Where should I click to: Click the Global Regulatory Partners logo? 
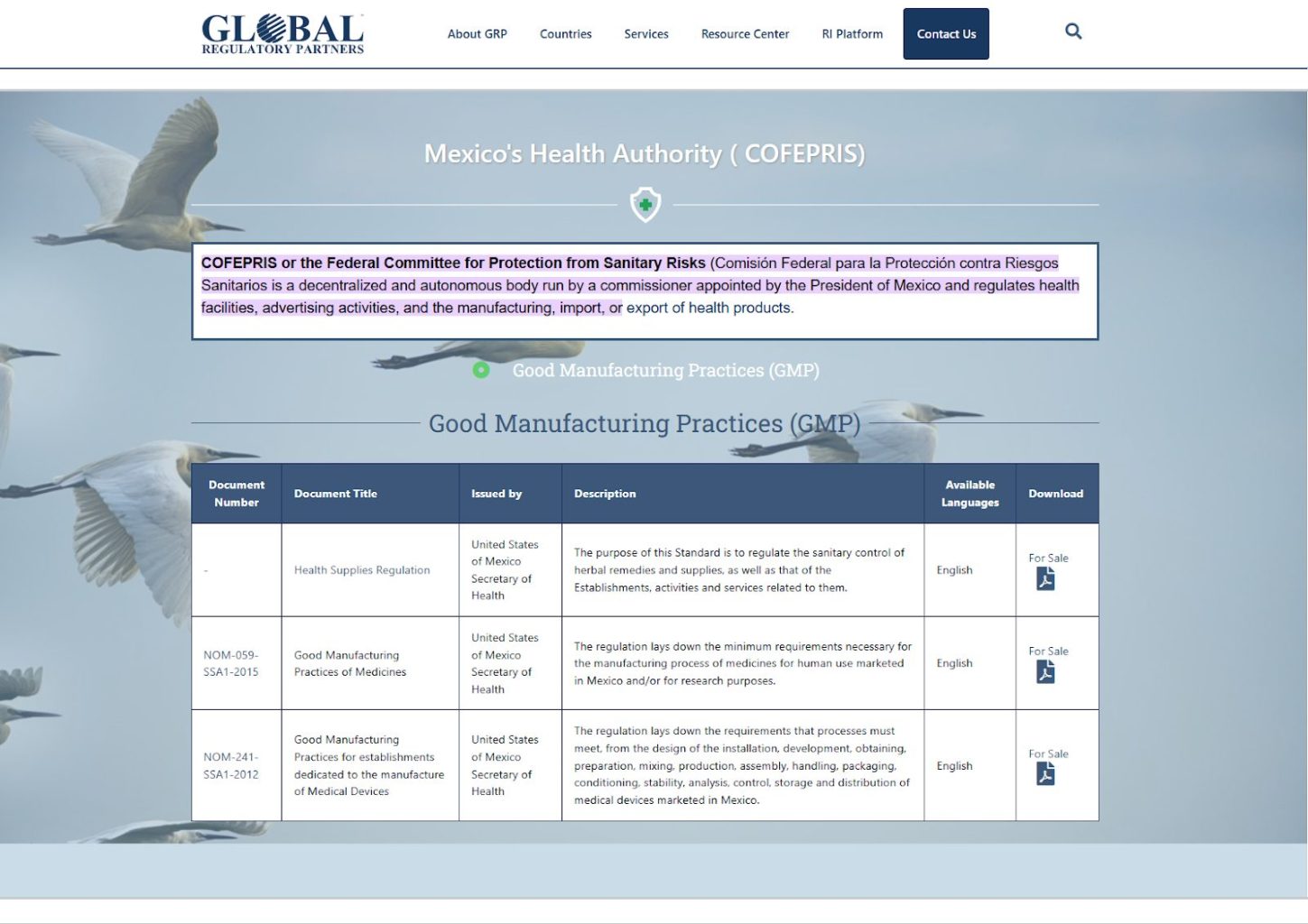pyautogui.click(x=283, y=34)
